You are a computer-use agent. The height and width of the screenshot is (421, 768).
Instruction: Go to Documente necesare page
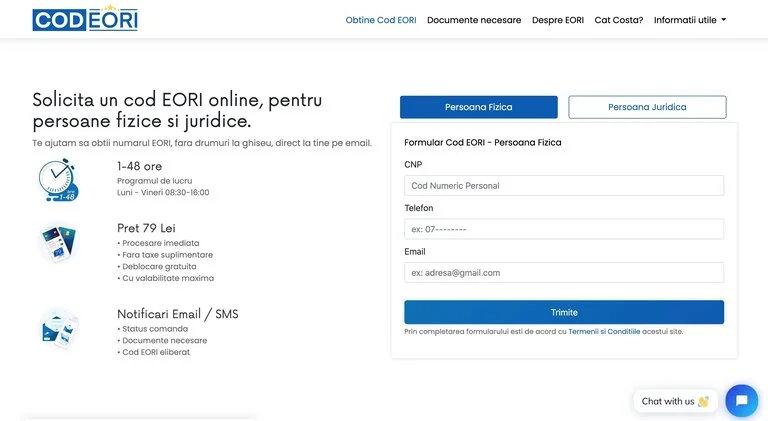coord(474,20)
